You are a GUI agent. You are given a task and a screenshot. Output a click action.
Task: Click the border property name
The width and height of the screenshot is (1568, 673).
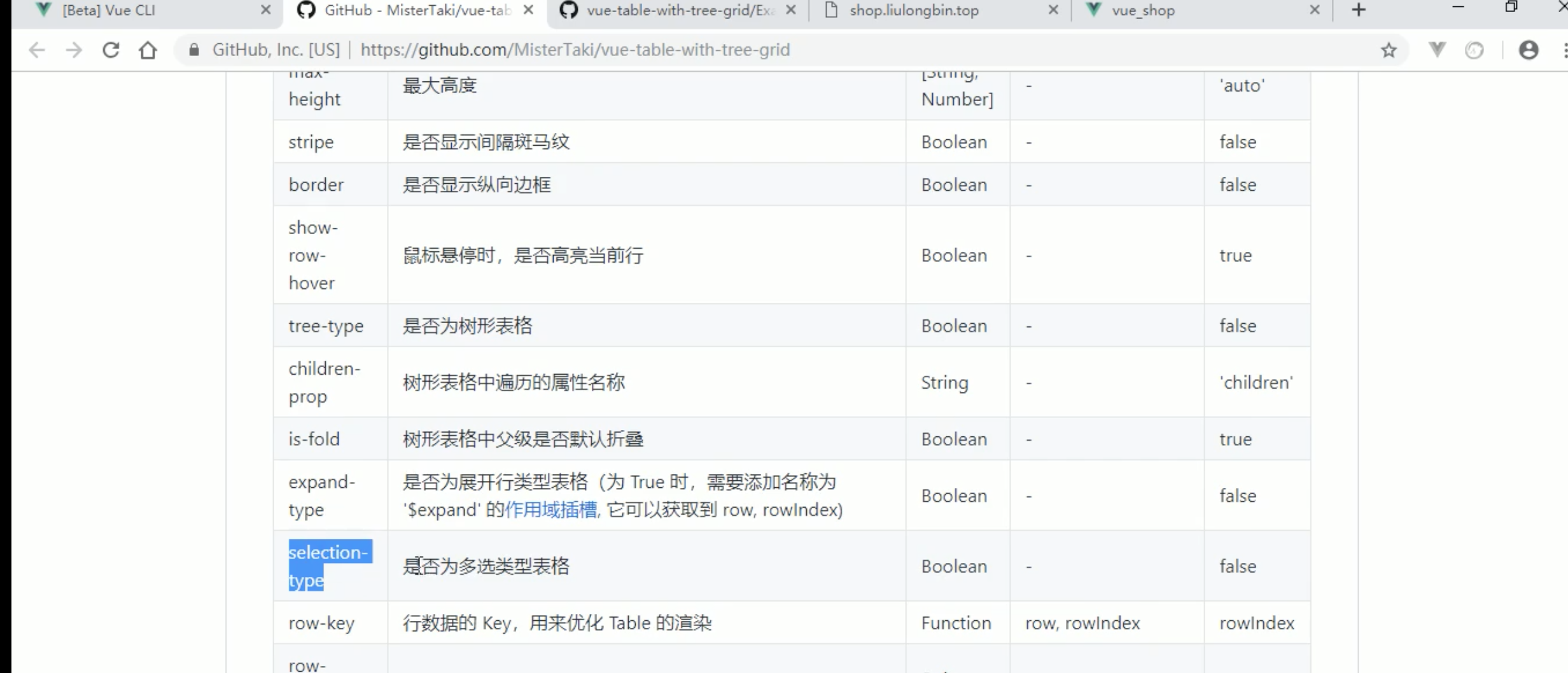316,184
